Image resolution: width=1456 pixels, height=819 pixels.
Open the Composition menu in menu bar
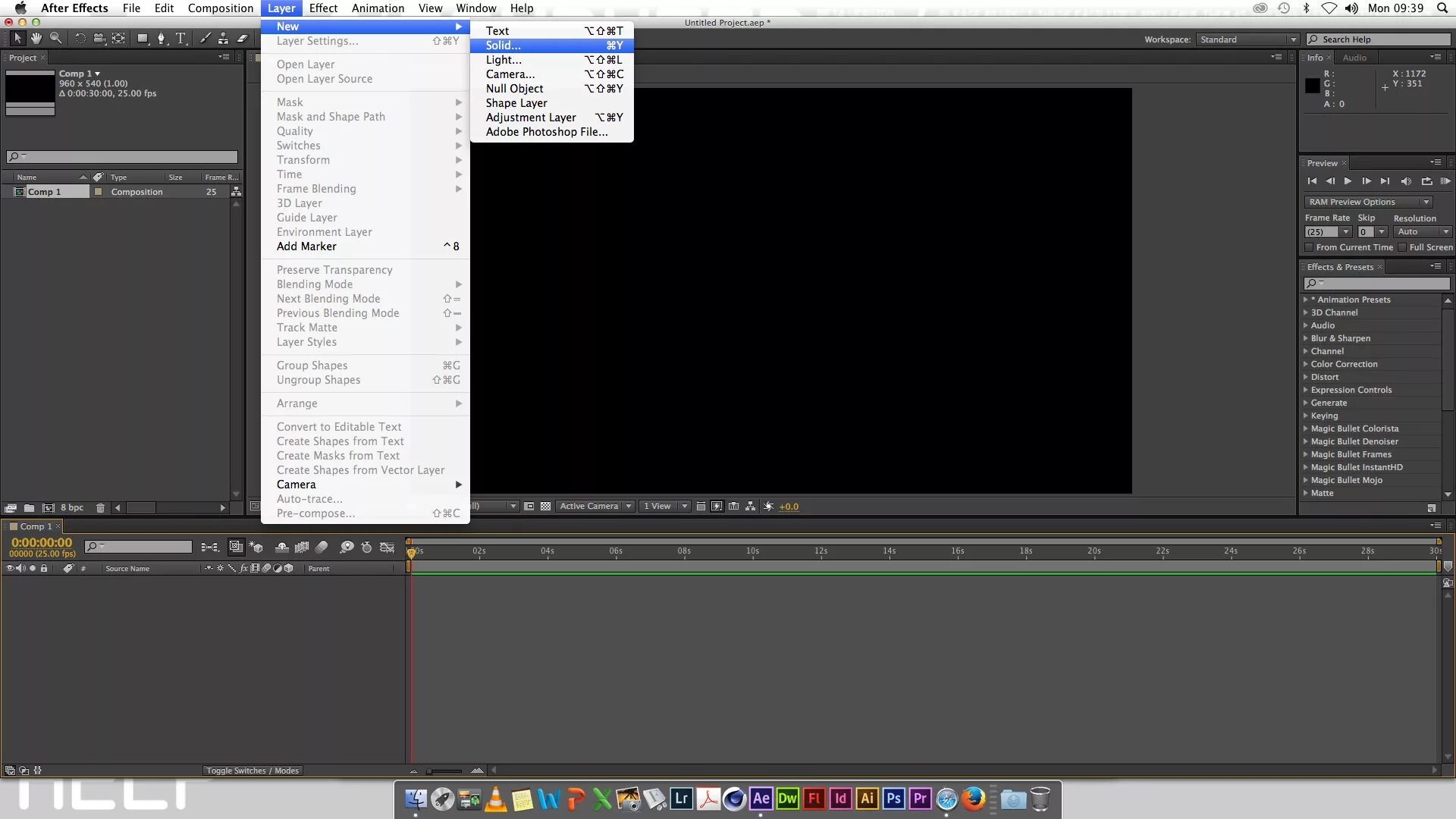221,8
